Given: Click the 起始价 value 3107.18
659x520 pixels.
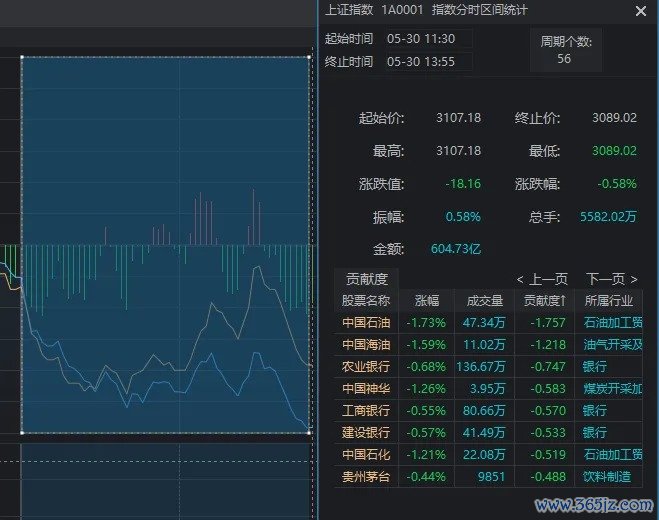Looking at the screenshot, I should [x=459, y=118].
